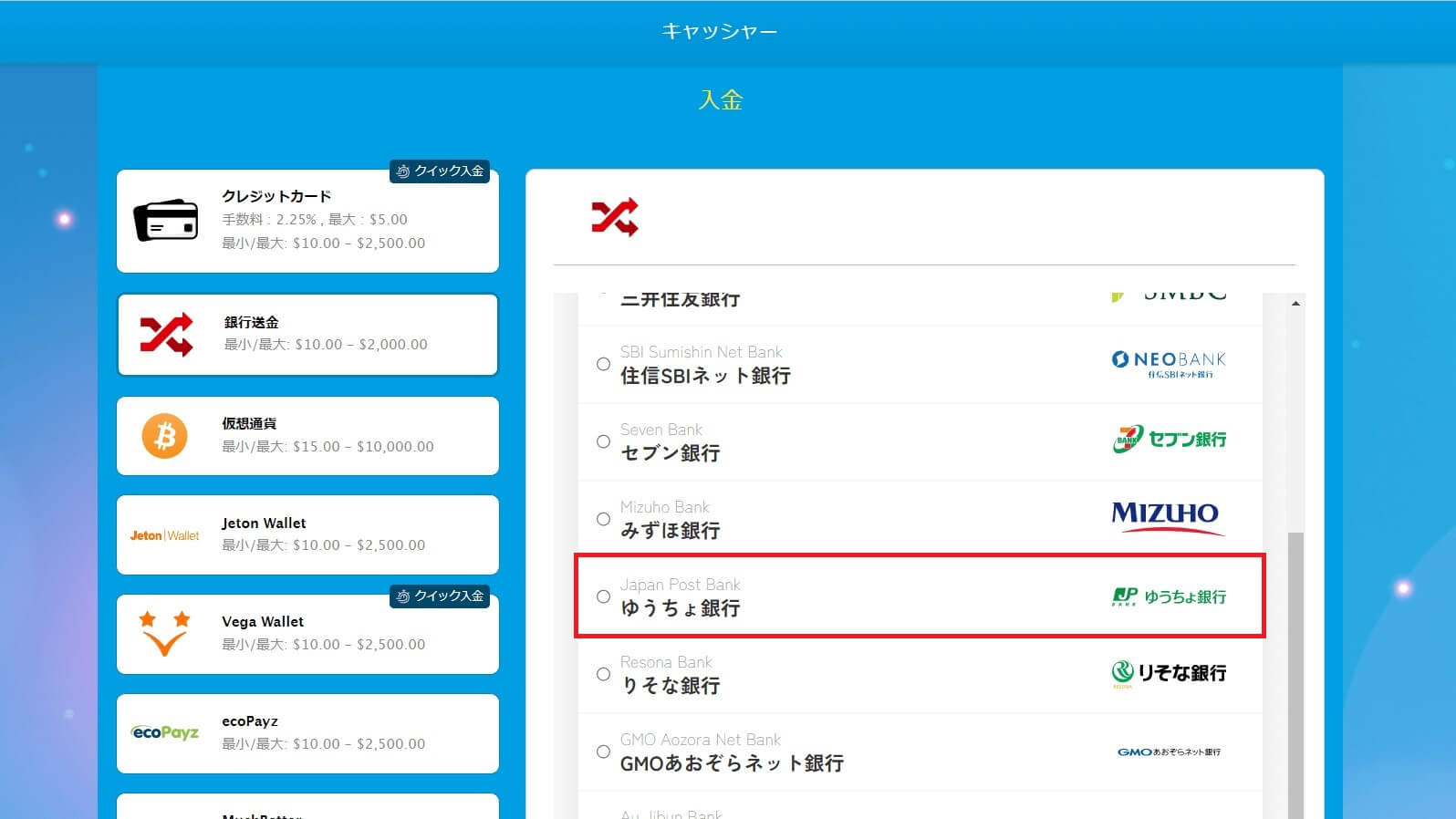
Task: Click the large shuffle icon in bank panel header
Action: pos(615,217)
